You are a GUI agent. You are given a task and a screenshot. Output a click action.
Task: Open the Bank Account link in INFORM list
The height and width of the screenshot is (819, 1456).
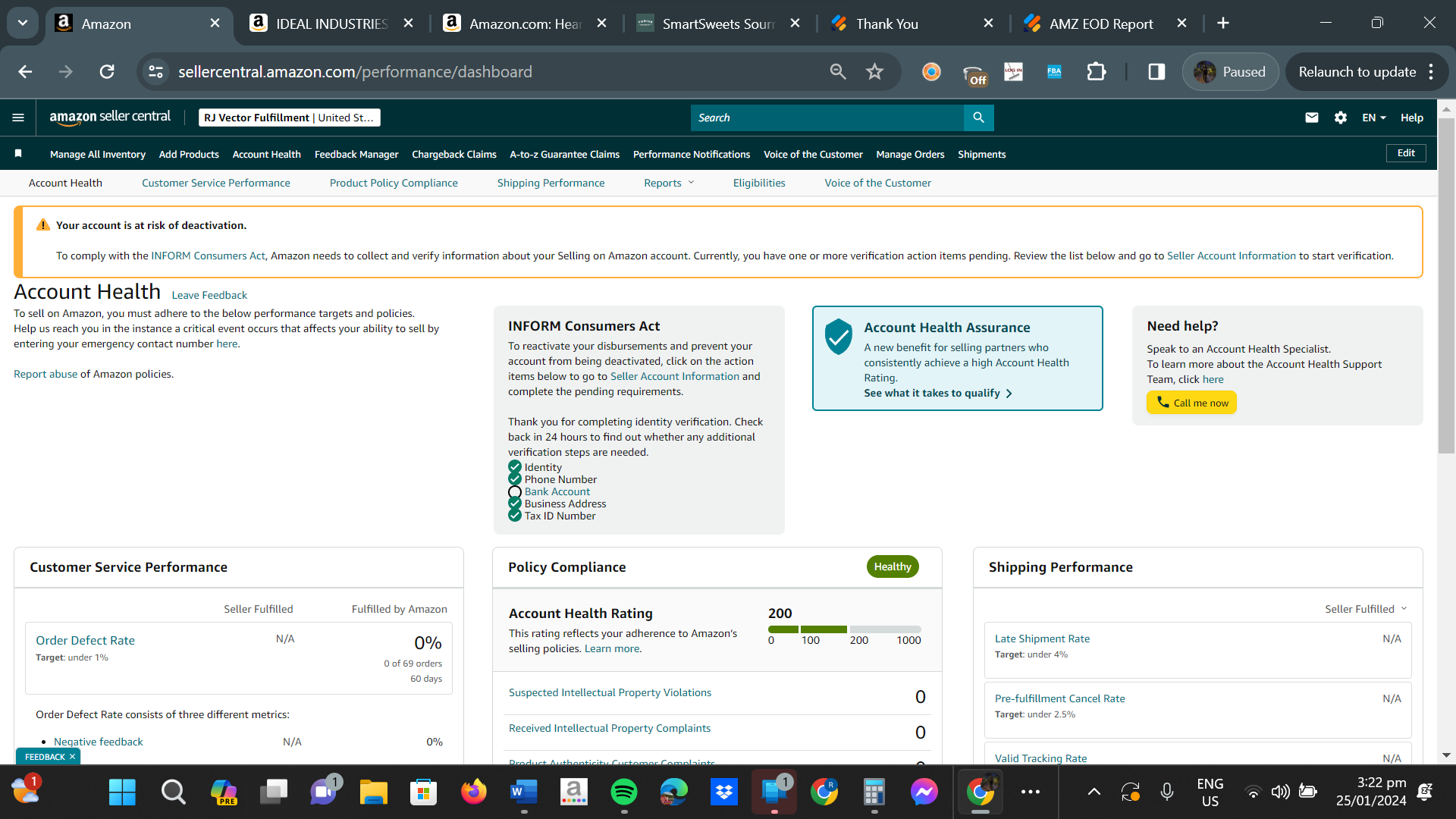(557, 491)
